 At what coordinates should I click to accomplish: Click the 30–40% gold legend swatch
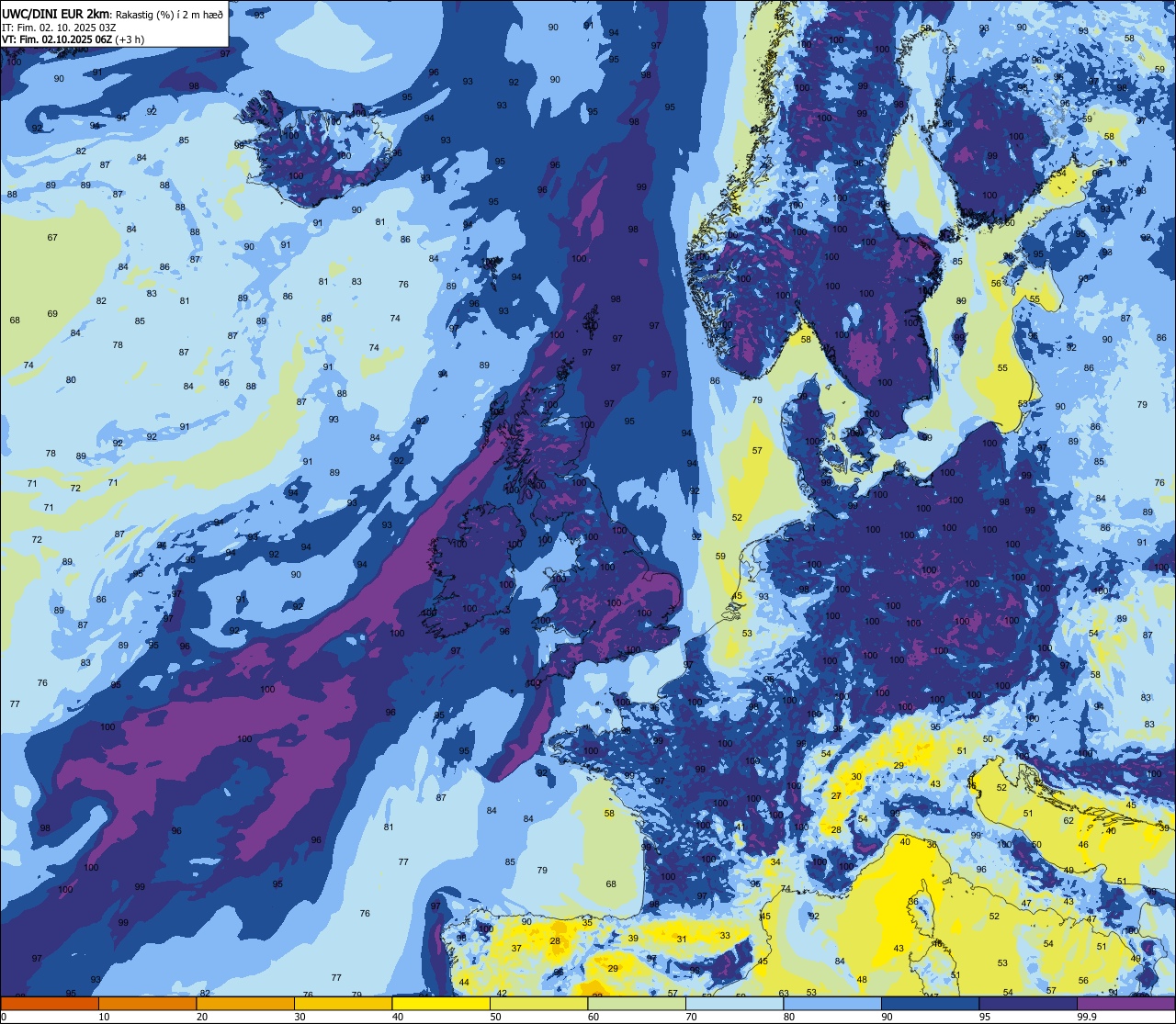[344, 1003]
